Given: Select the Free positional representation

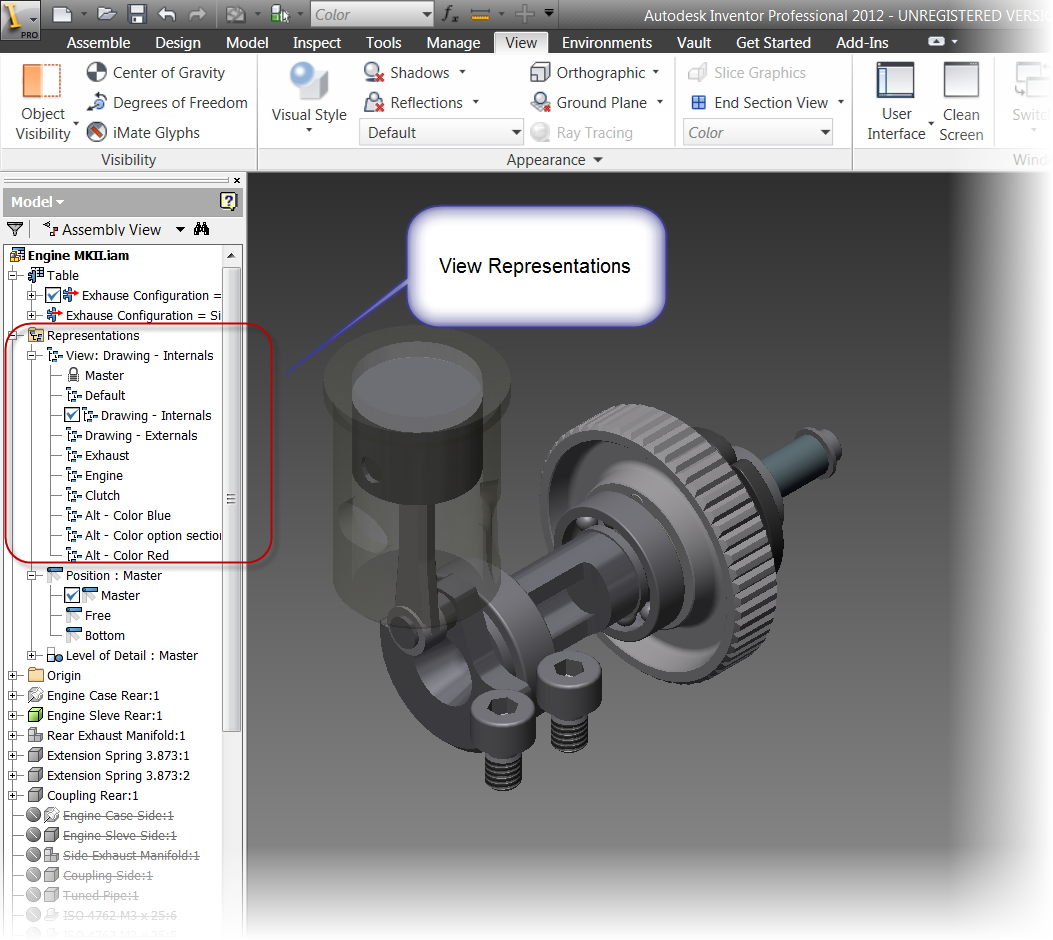Looking at the screenshot, I should click(x=97, y=616).
